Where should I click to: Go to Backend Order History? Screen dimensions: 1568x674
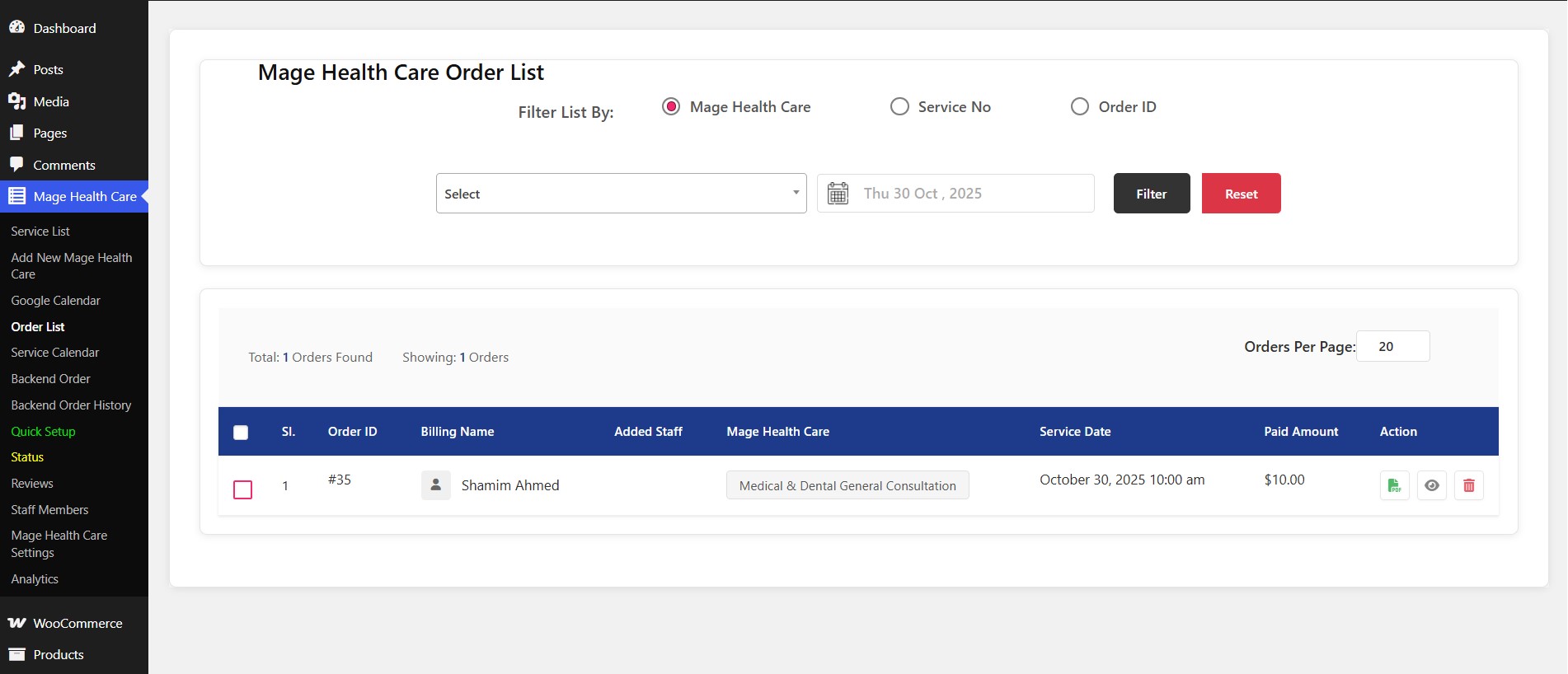71,405
